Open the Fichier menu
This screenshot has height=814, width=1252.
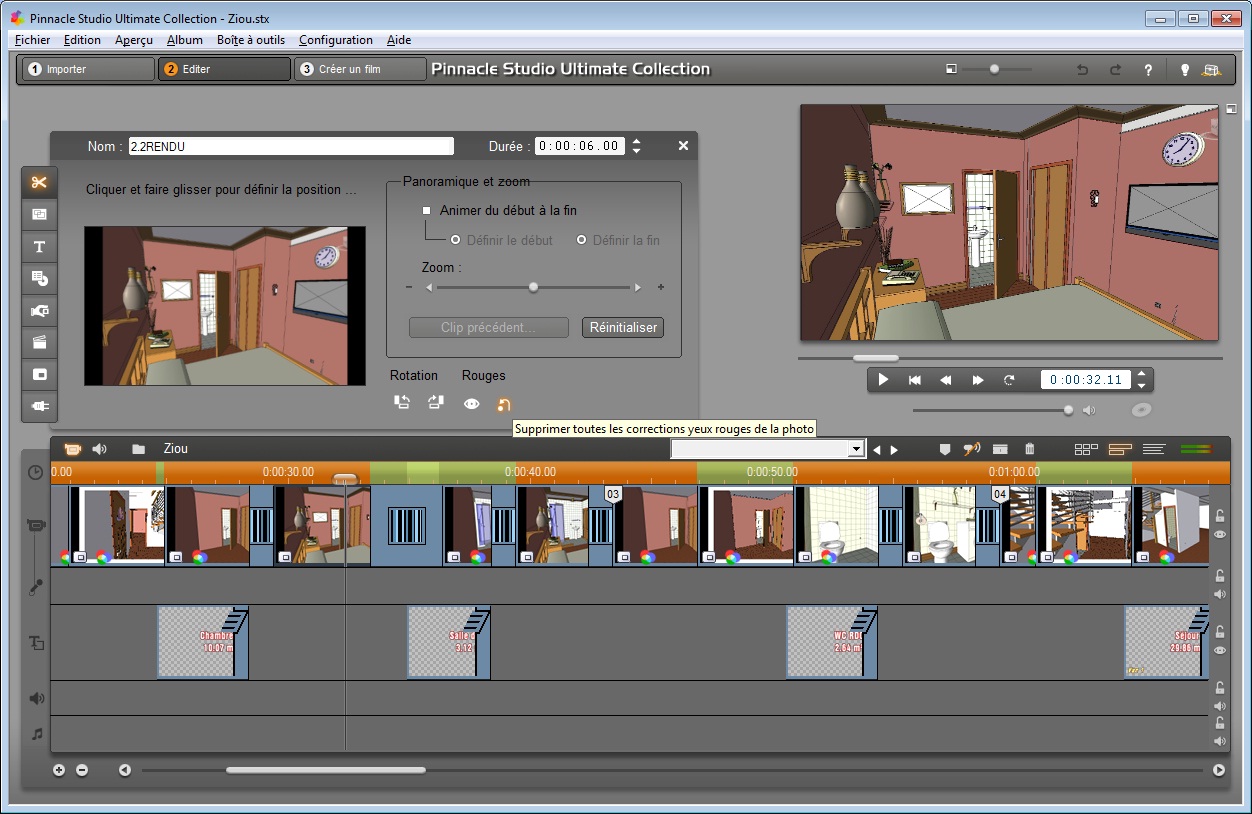coord(33,40)
